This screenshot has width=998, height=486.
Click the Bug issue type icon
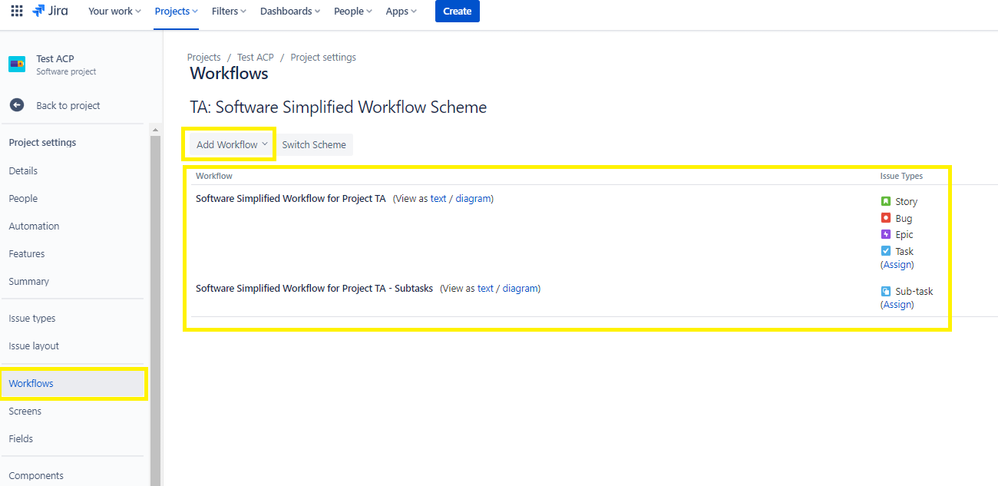click(885, 218)
